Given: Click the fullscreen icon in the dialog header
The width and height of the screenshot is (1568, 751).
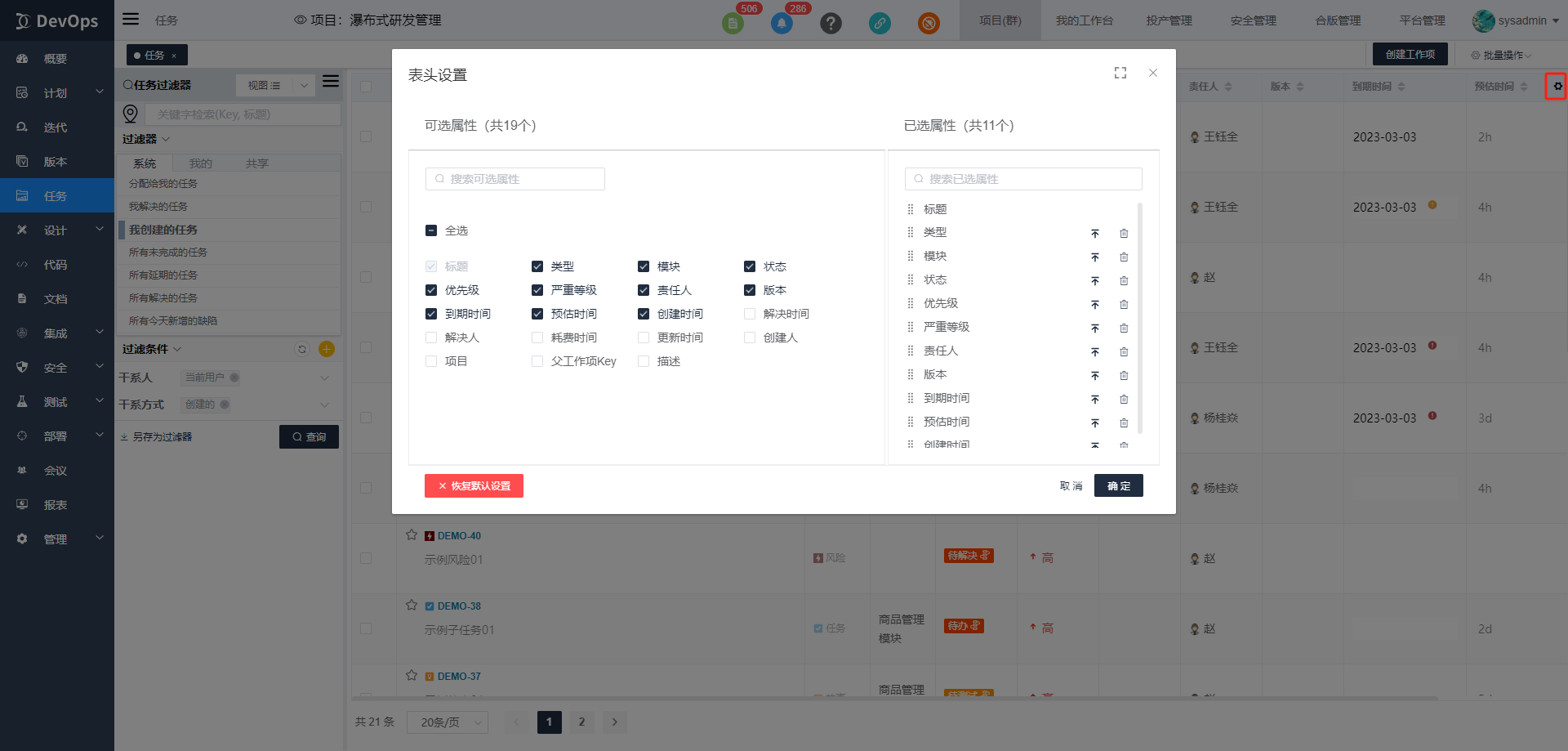Looking at the screenshot, I should [x=1120, y=73].
